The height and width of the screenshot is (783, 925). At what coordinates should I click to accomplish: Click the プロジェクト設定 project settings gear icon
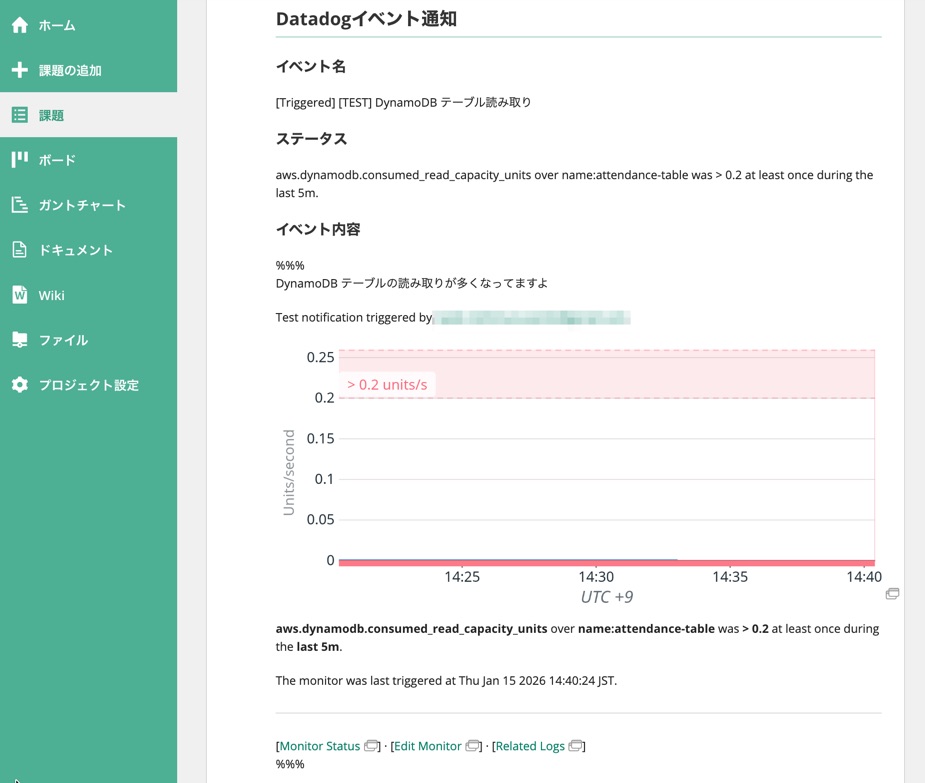[x=19, y=384]
